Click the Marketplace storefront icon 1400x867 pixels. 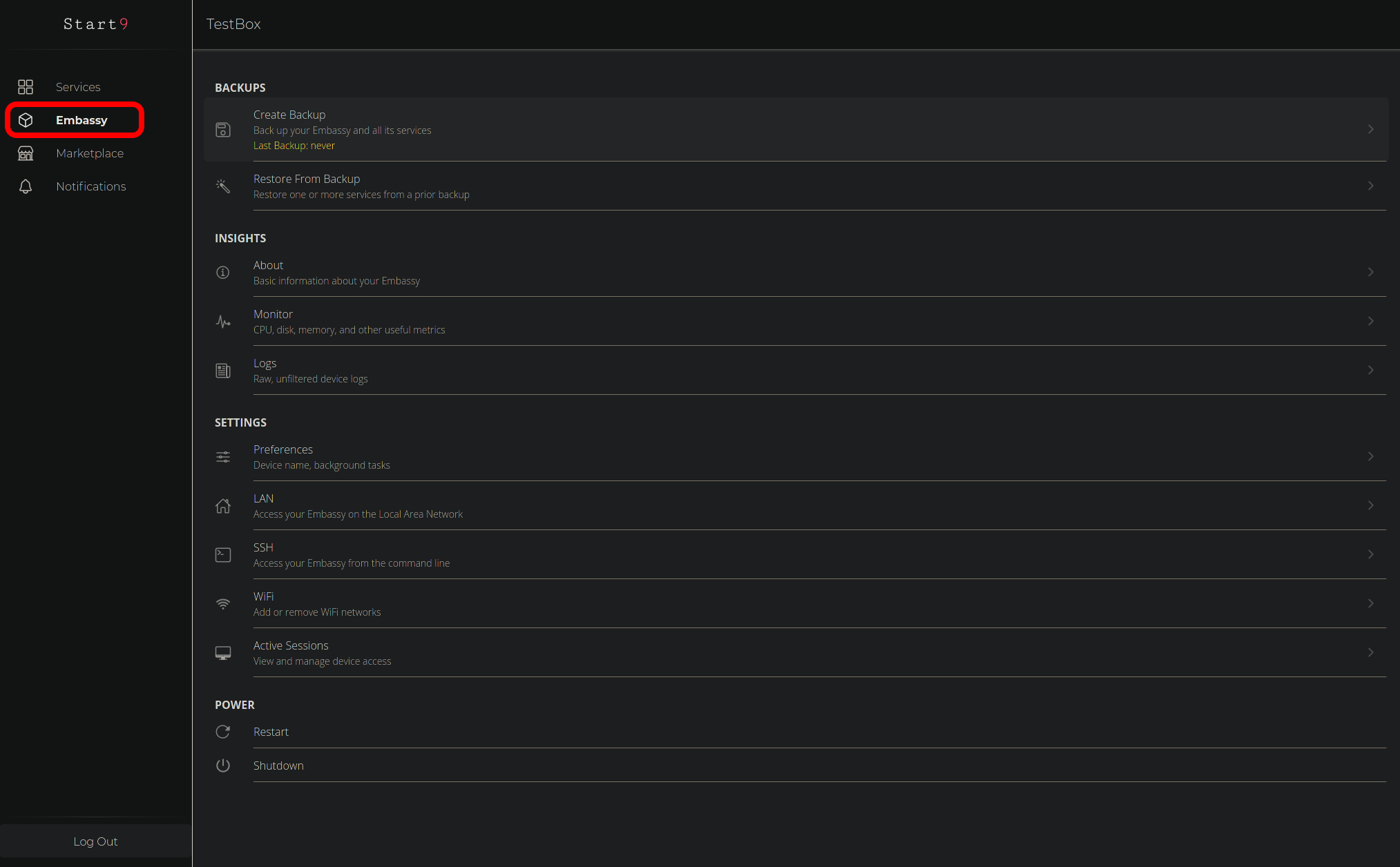pos(26,153)
